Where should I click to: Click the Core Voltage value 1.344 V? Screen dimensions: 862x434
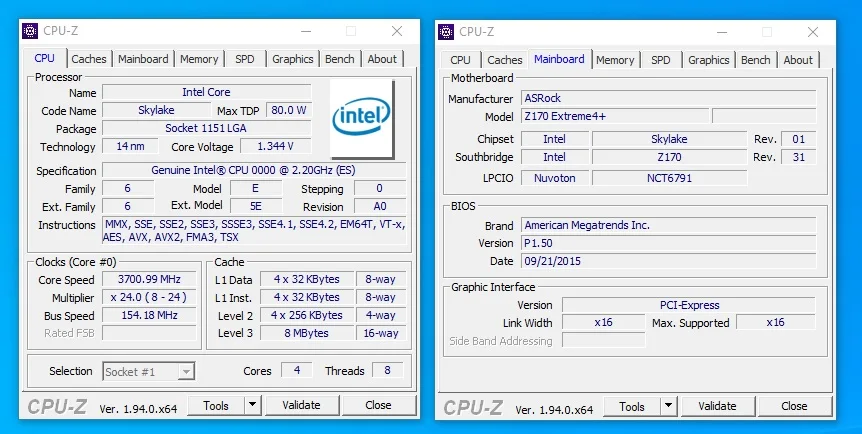click(275, 146)
